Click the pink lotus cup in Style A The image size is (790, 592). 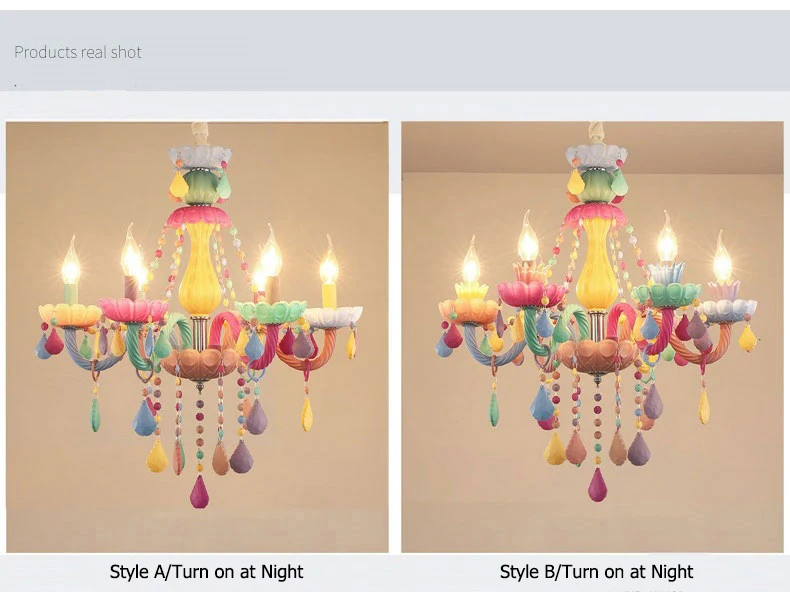(x=134, y=309)
